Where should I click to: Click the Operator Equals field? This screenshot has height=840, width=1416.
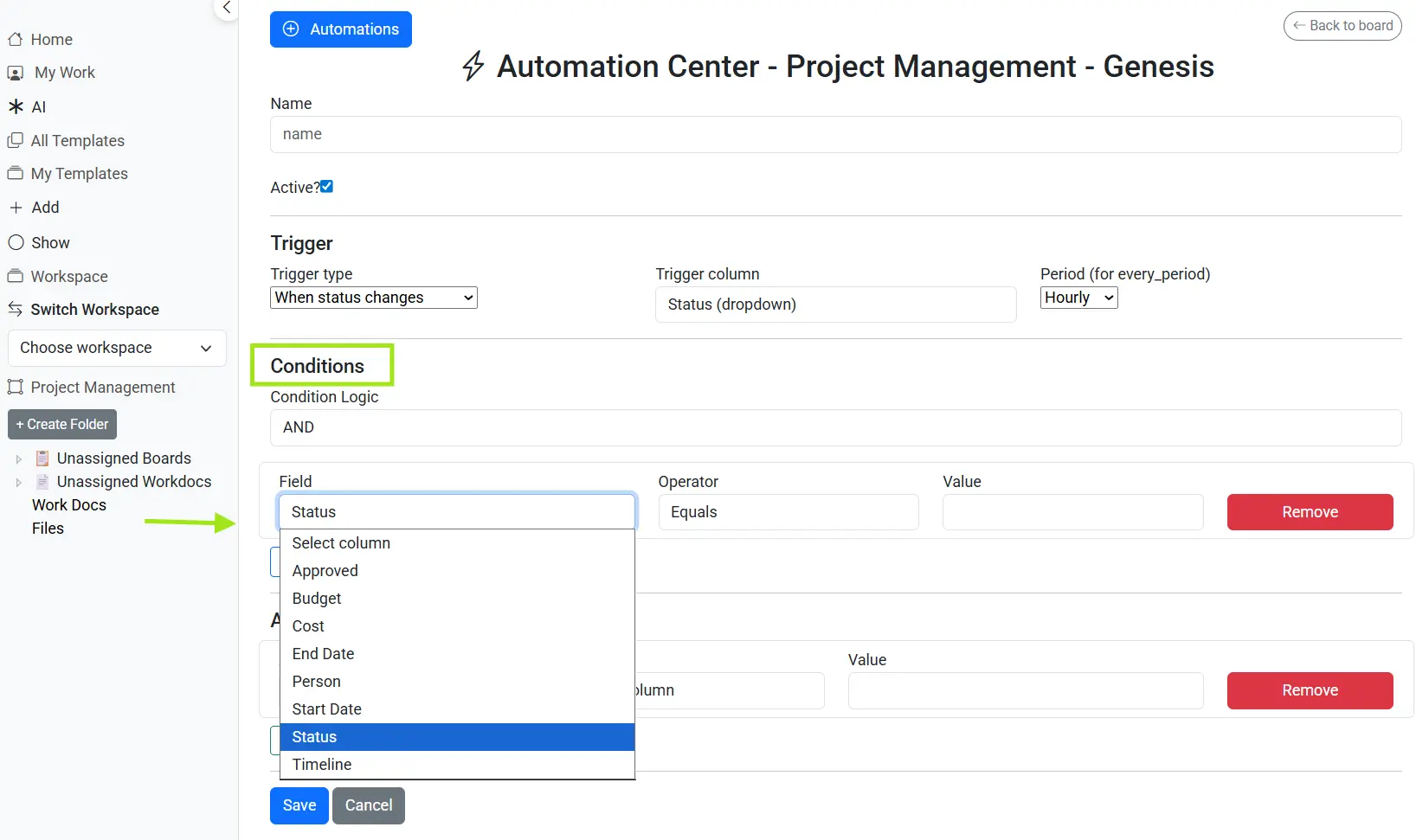pyautogui.click(x=788, y=512)
